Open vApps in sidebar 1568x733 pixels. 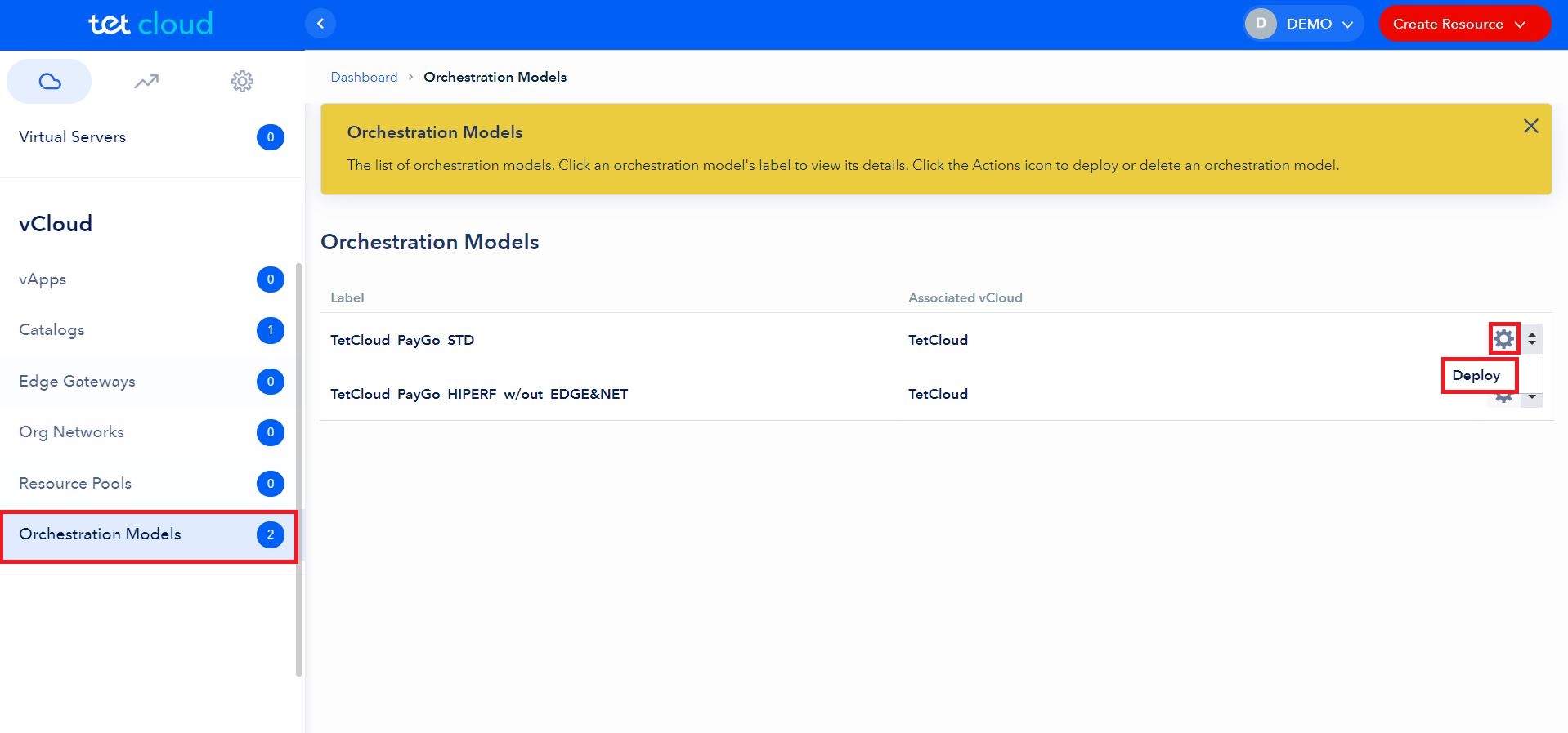click(151, 279)
